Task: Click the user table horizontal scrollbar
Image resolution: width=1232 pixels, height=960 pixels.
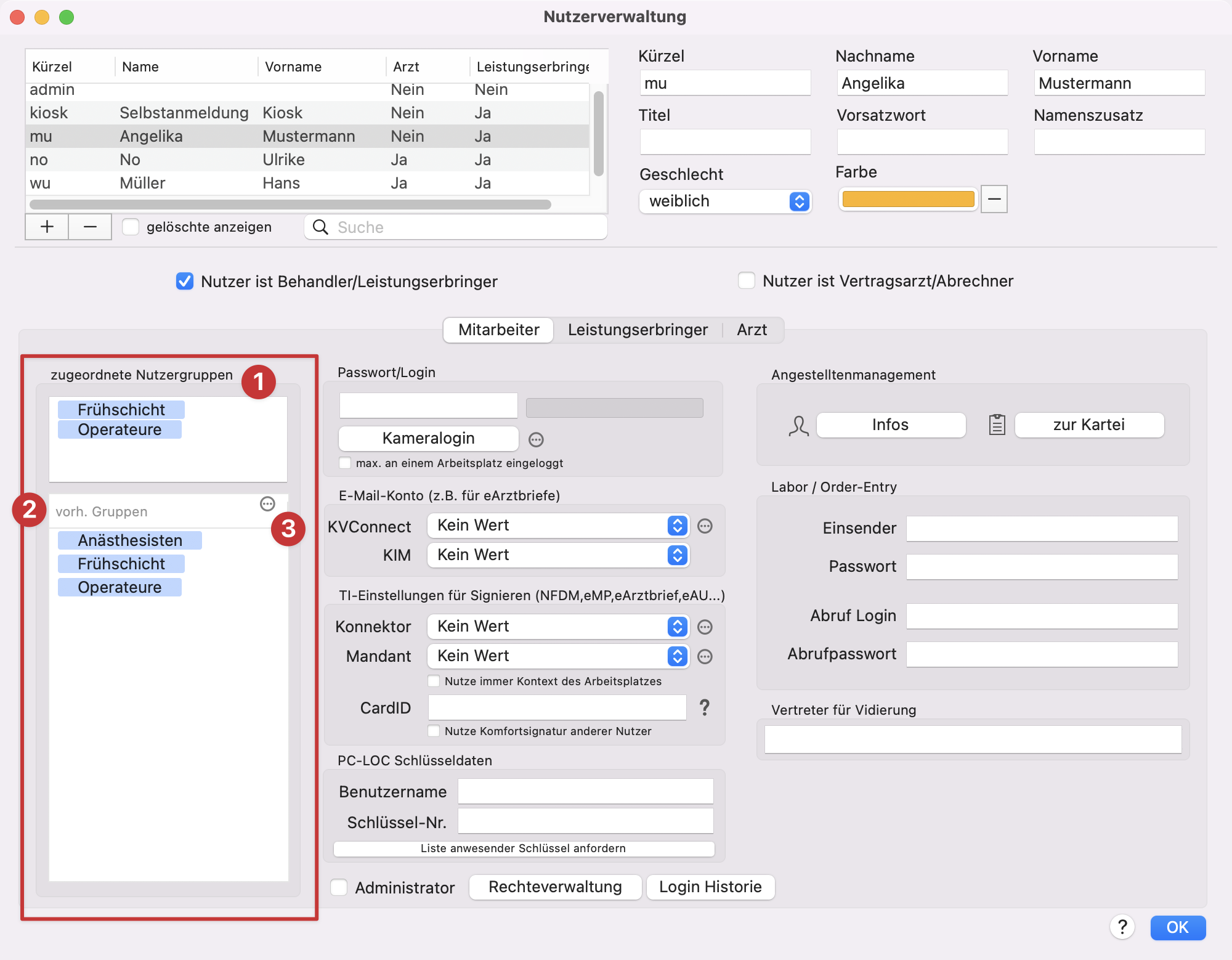Action: coord(290,204)
